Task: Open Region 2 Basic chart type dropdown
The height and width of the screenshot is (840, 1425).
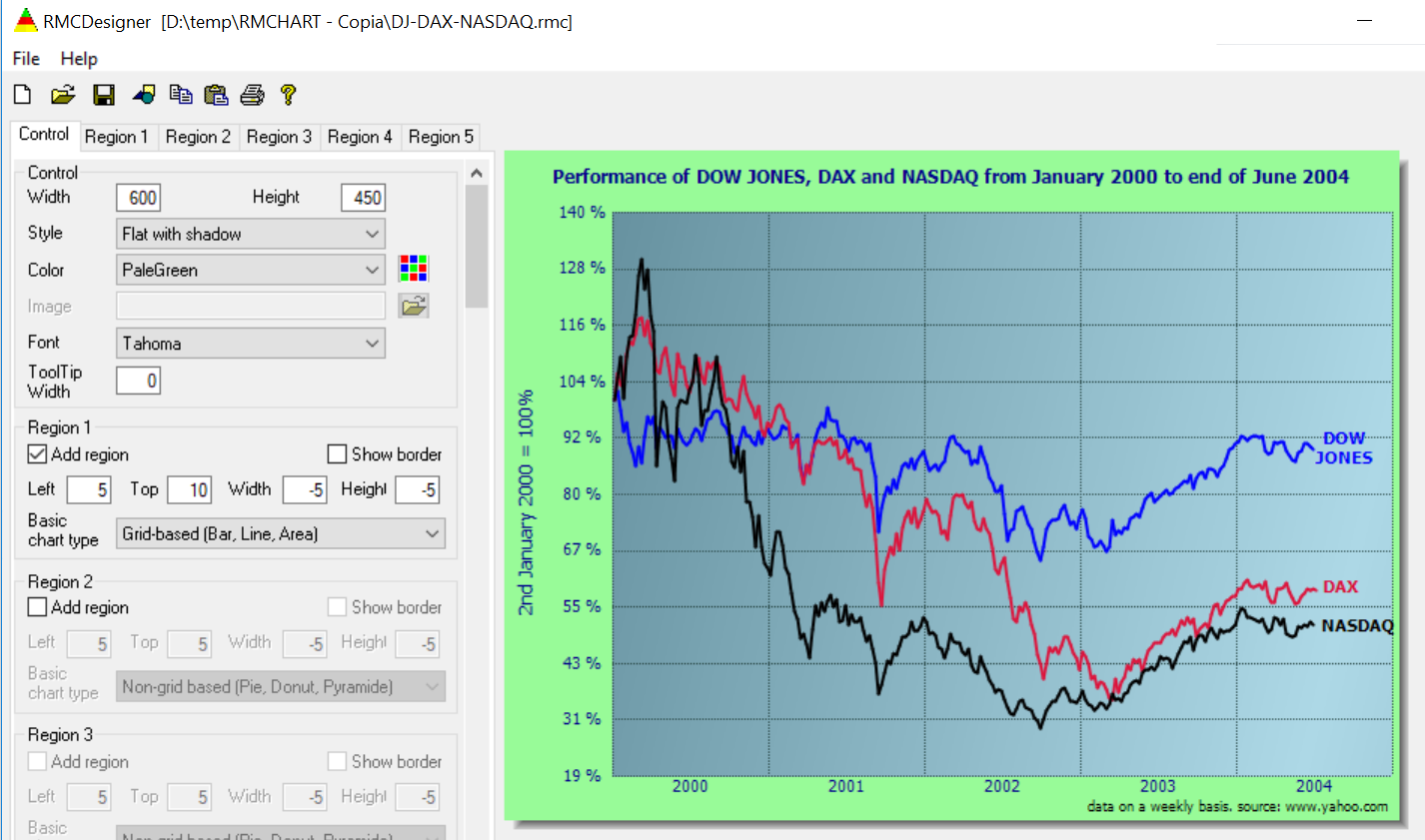Action: tap(281, 687)
